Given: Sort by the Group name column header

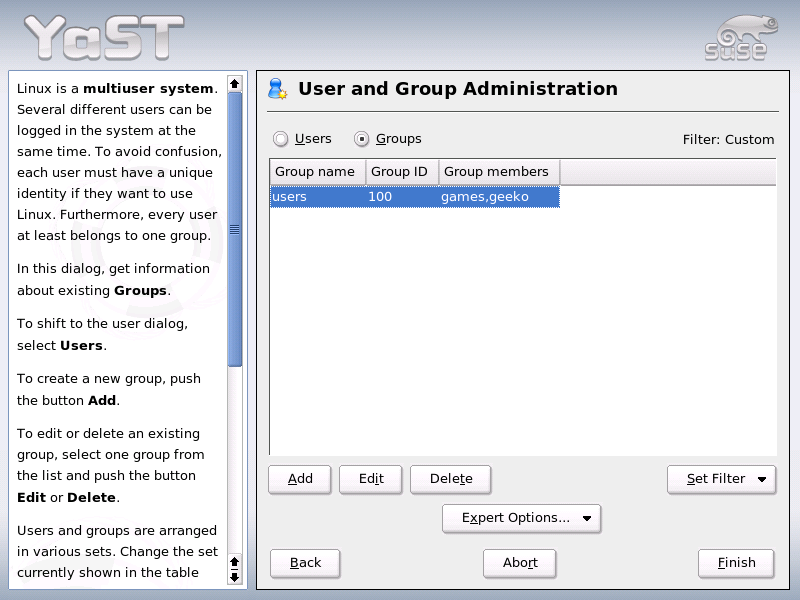Looking at the screenshot, I should pos(318,172).
